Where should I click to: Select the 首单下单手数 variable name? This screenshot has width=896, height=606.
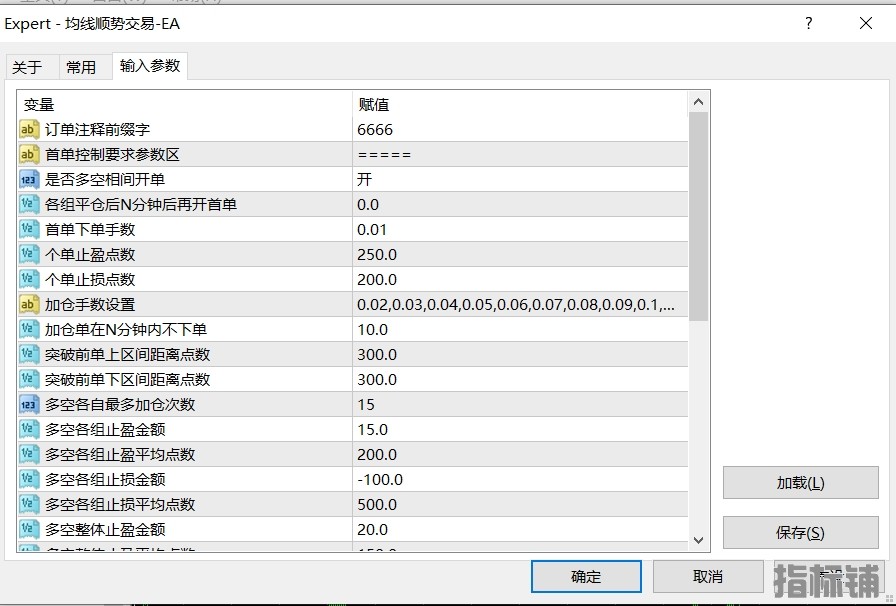90,229
